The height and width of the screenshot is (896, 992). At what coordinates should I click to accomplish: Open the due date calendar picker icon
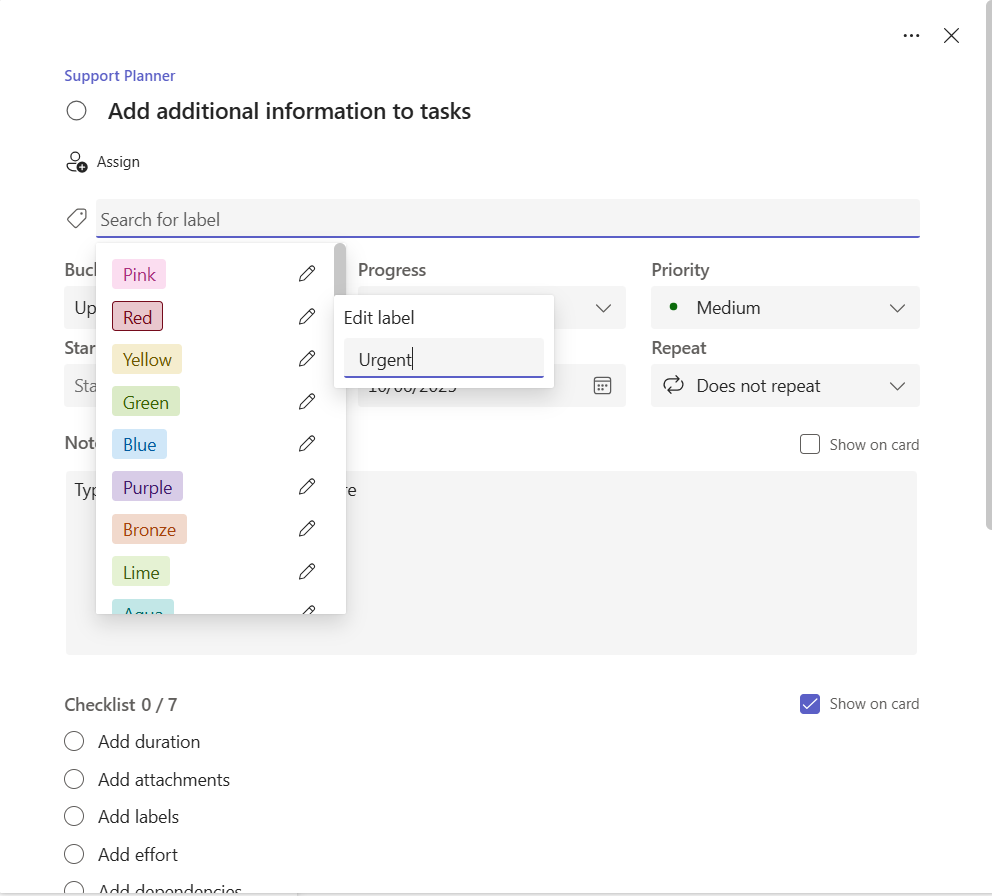point(602,385)
